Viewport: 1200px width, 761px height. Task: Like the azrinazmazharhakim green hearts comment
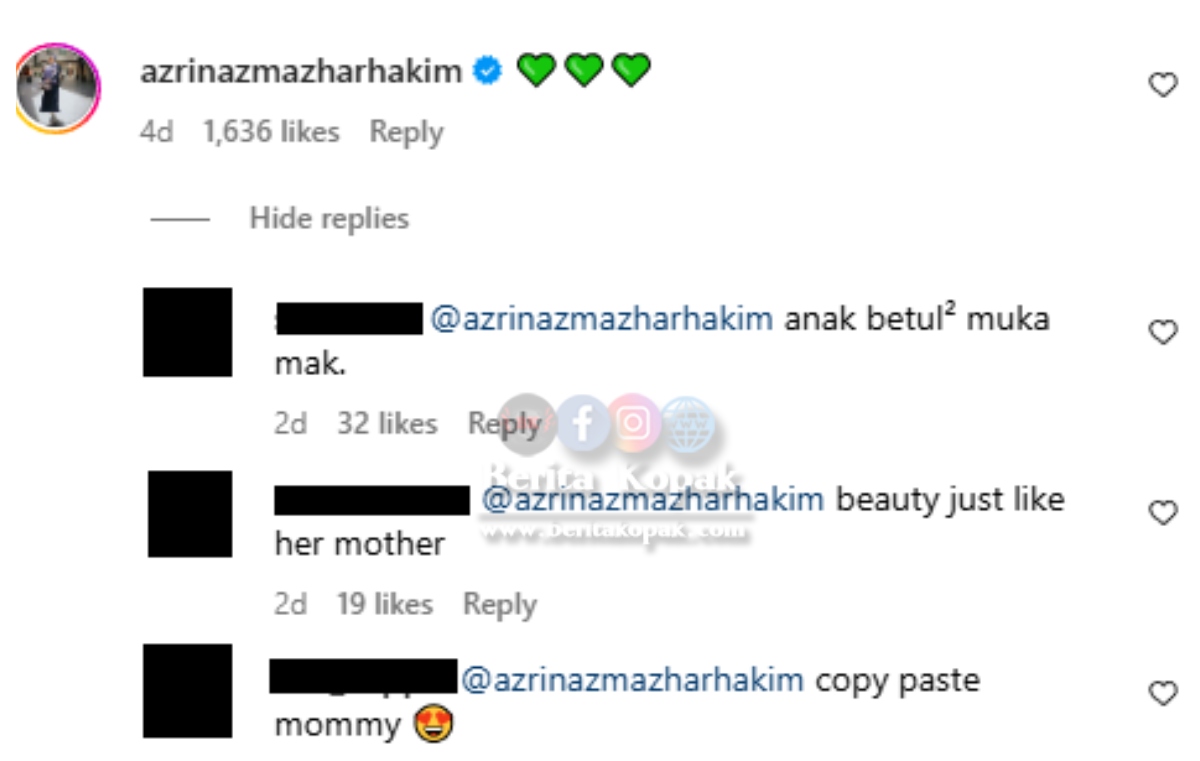[1162, 86]
